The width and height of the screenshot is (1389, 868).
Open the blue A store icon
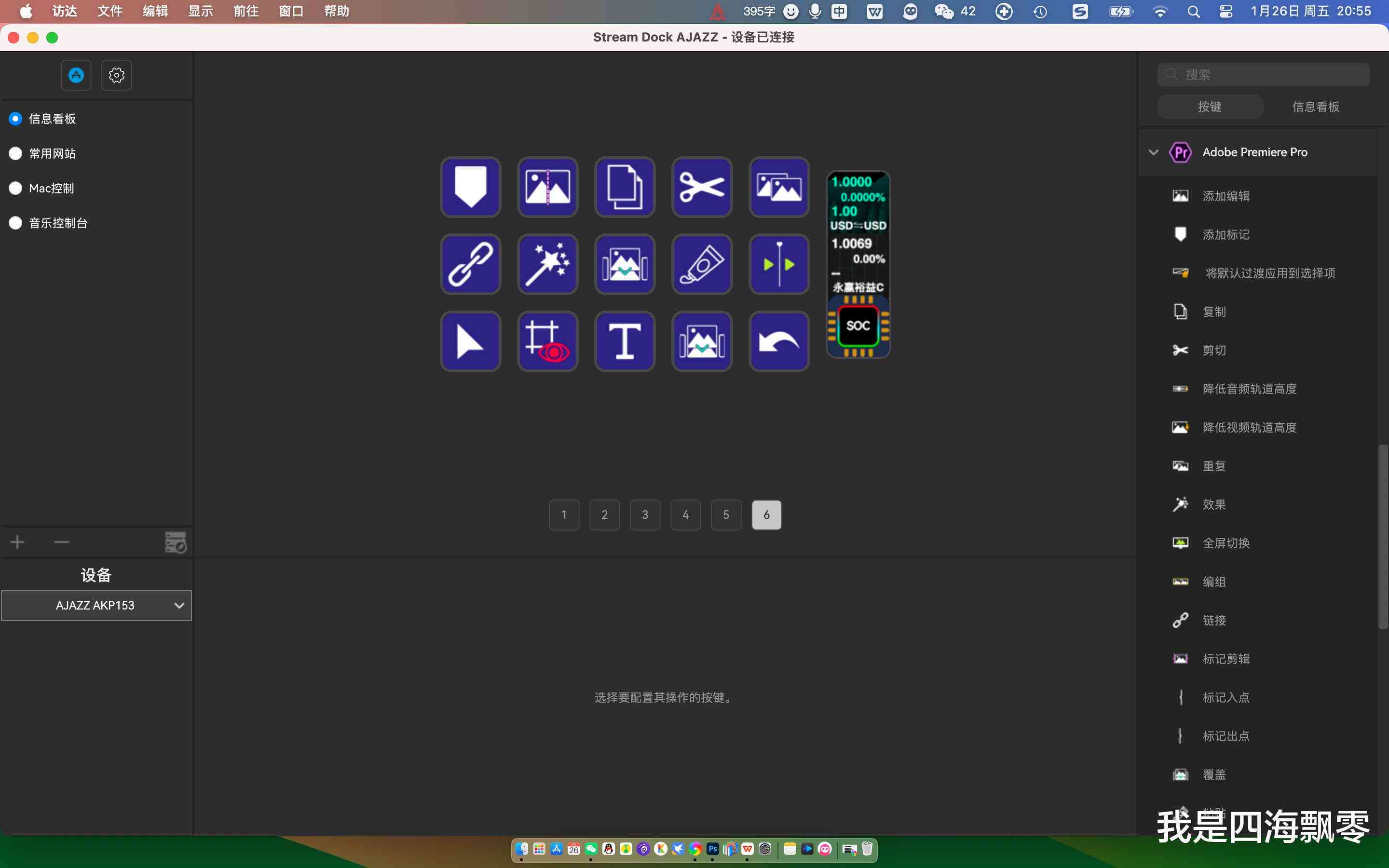[x=76, y=75]
